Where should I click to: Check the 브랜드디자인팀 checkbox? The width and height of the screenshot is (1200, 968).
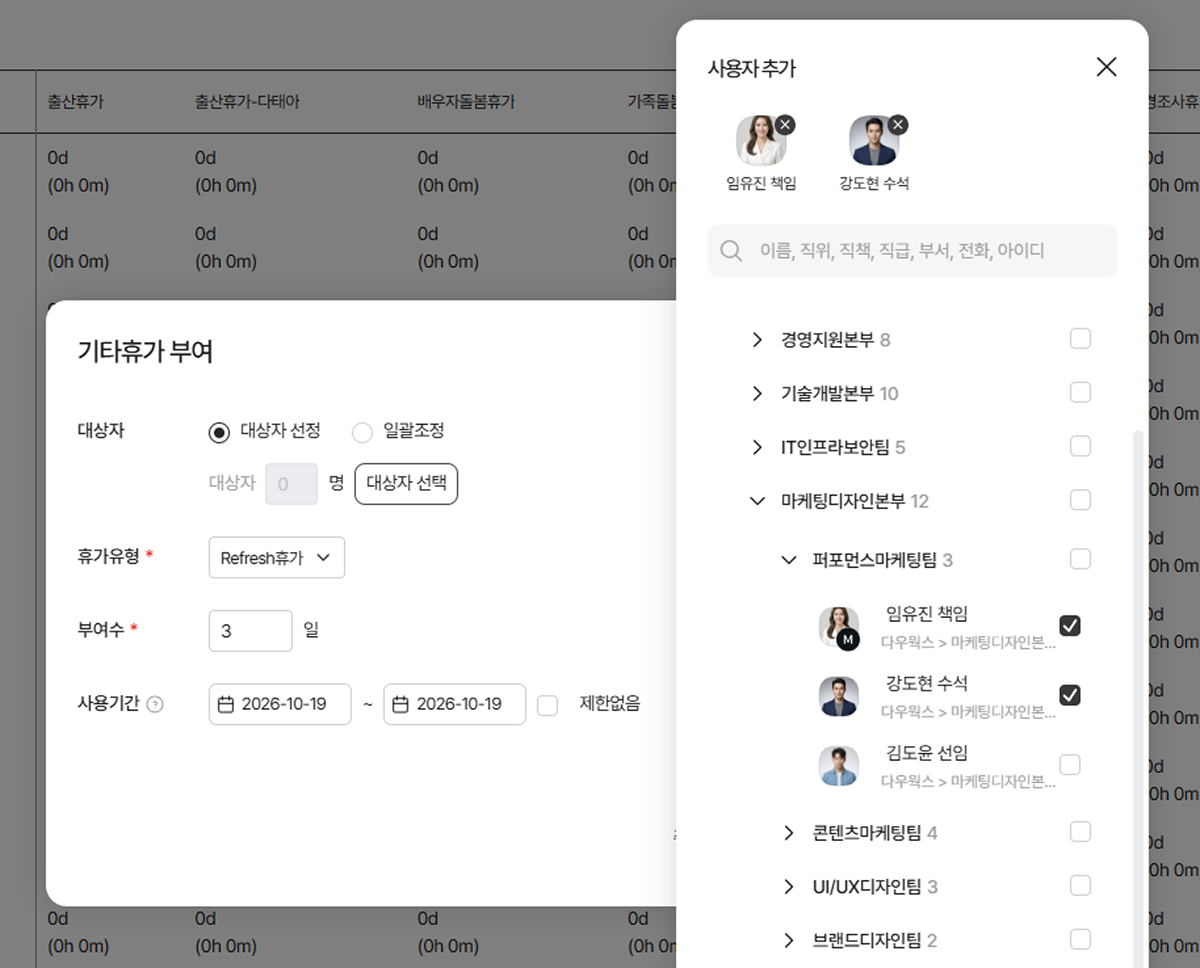(1080, 940)
